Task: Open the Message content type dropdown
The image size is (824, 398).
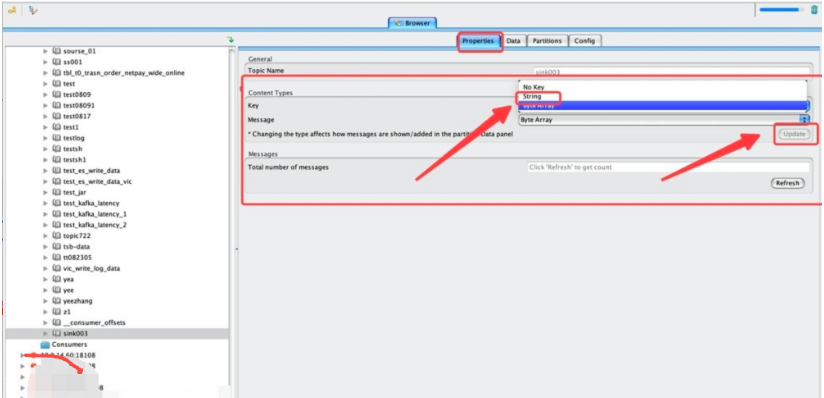Action: (664, 120)
